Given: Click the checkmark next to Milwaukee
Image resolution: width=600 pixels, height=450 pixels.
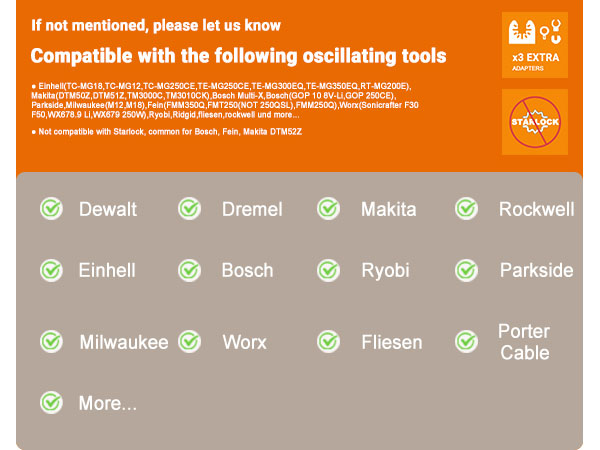Looking at the screenshot, I should tap(51, 341).
